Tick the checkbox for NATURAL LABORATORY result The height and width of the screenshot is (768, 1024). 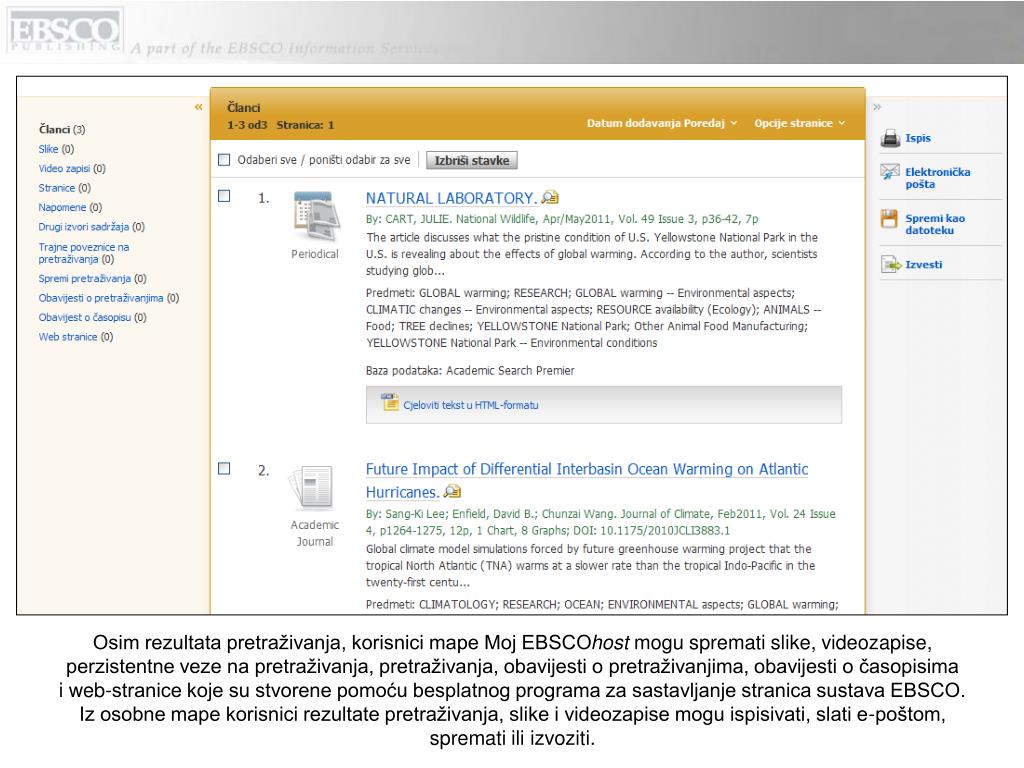224,196
